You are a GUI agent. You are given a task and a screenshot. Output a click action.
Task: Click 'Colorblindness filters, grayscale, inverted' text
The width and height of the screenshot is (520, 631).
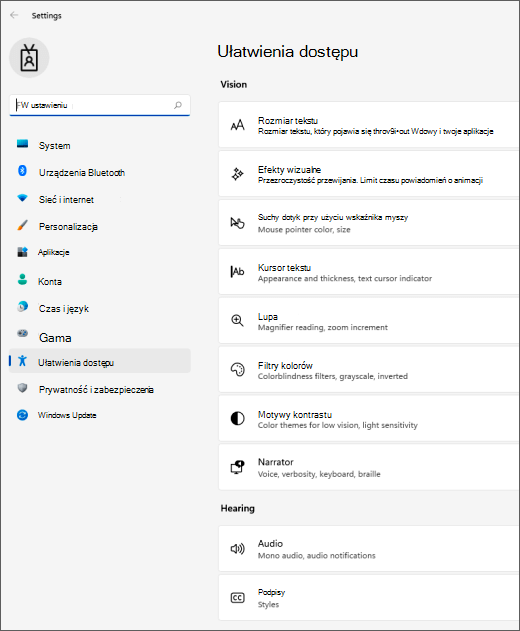pyautogui.click(x=332, y=376)
